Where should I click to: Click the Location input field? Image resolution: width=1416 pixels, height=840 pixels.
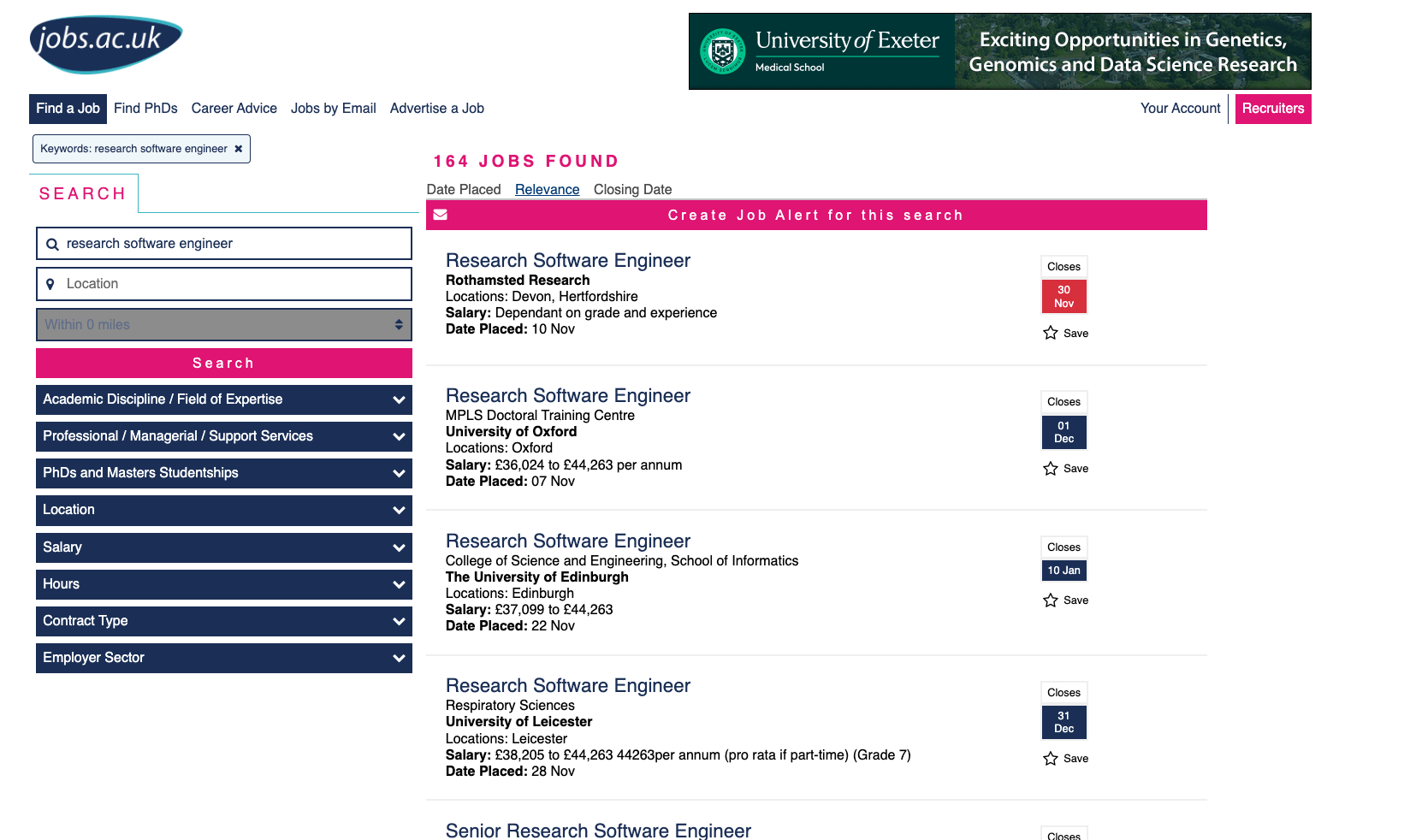(224, 284)
